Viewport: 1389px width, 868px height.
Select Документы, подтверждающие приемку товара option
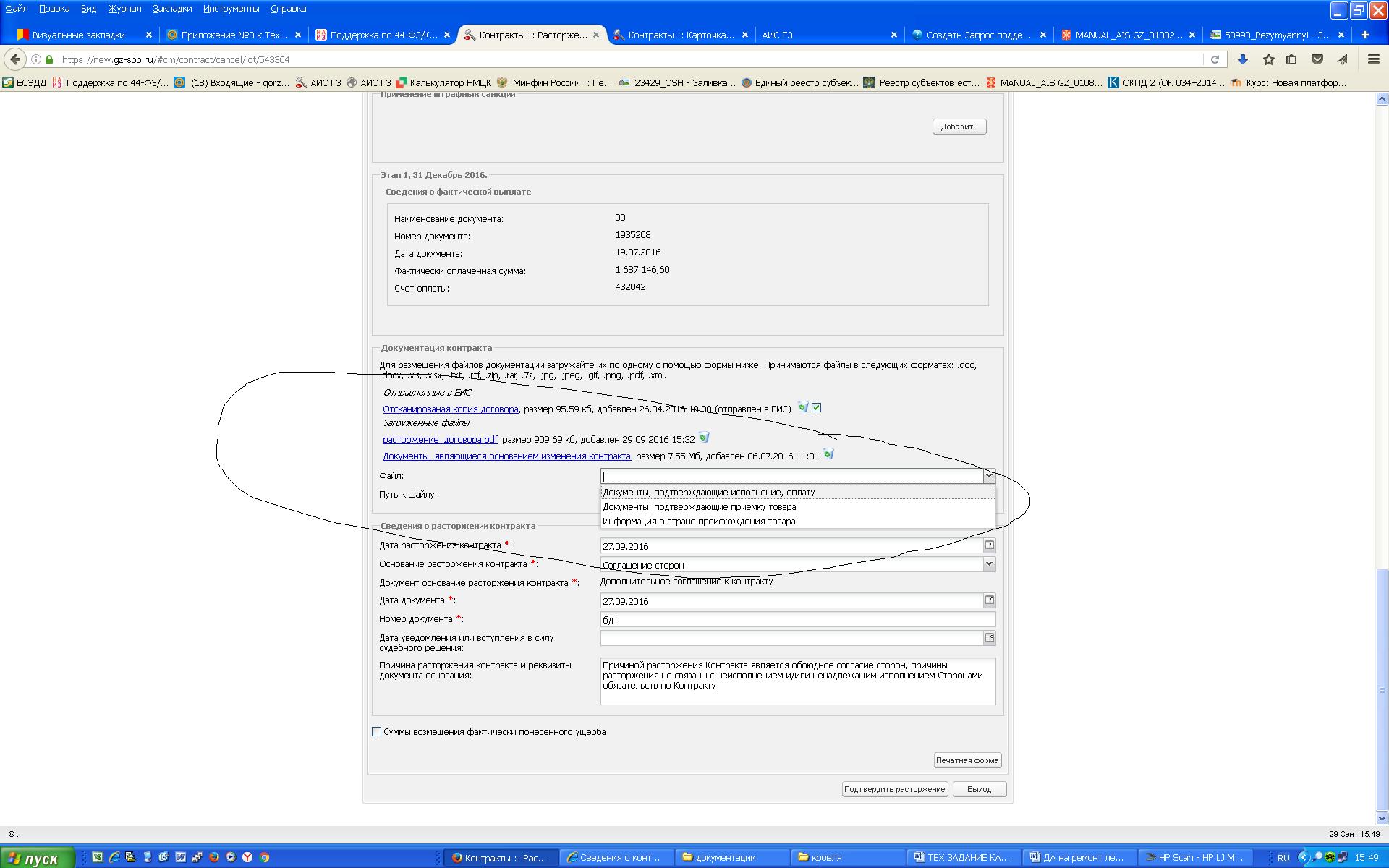point(798,507)
